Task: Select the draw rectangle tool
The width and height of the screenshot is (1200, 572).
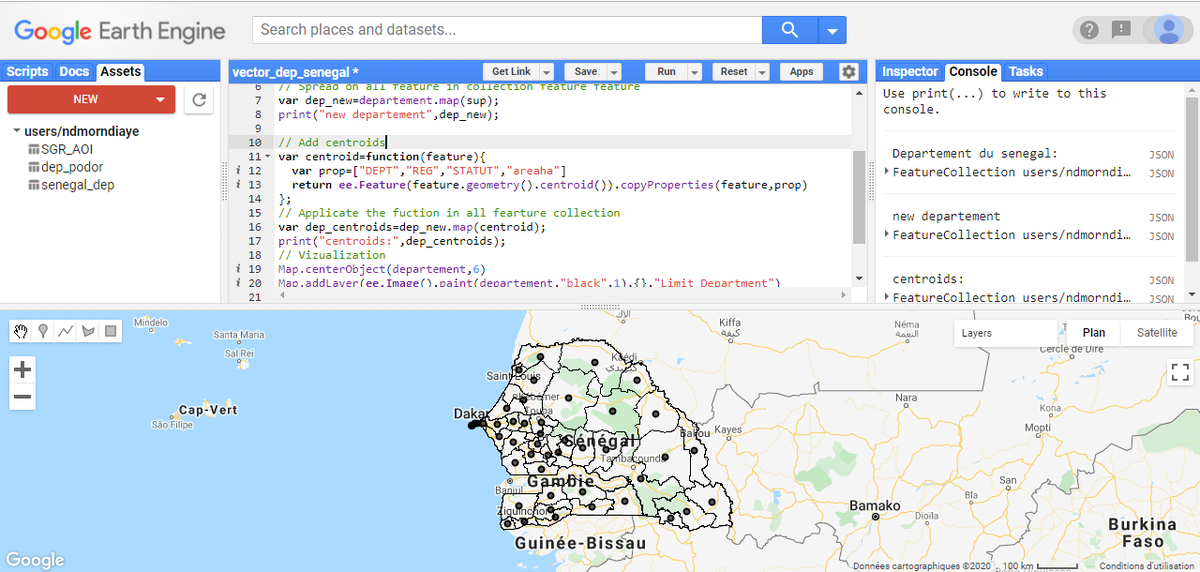Action: [110, 331]
